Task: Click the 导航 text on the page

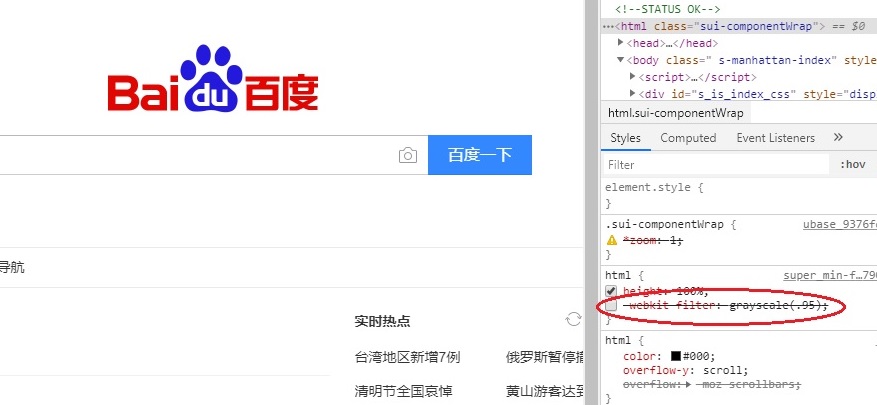Action: click(12, 267)
